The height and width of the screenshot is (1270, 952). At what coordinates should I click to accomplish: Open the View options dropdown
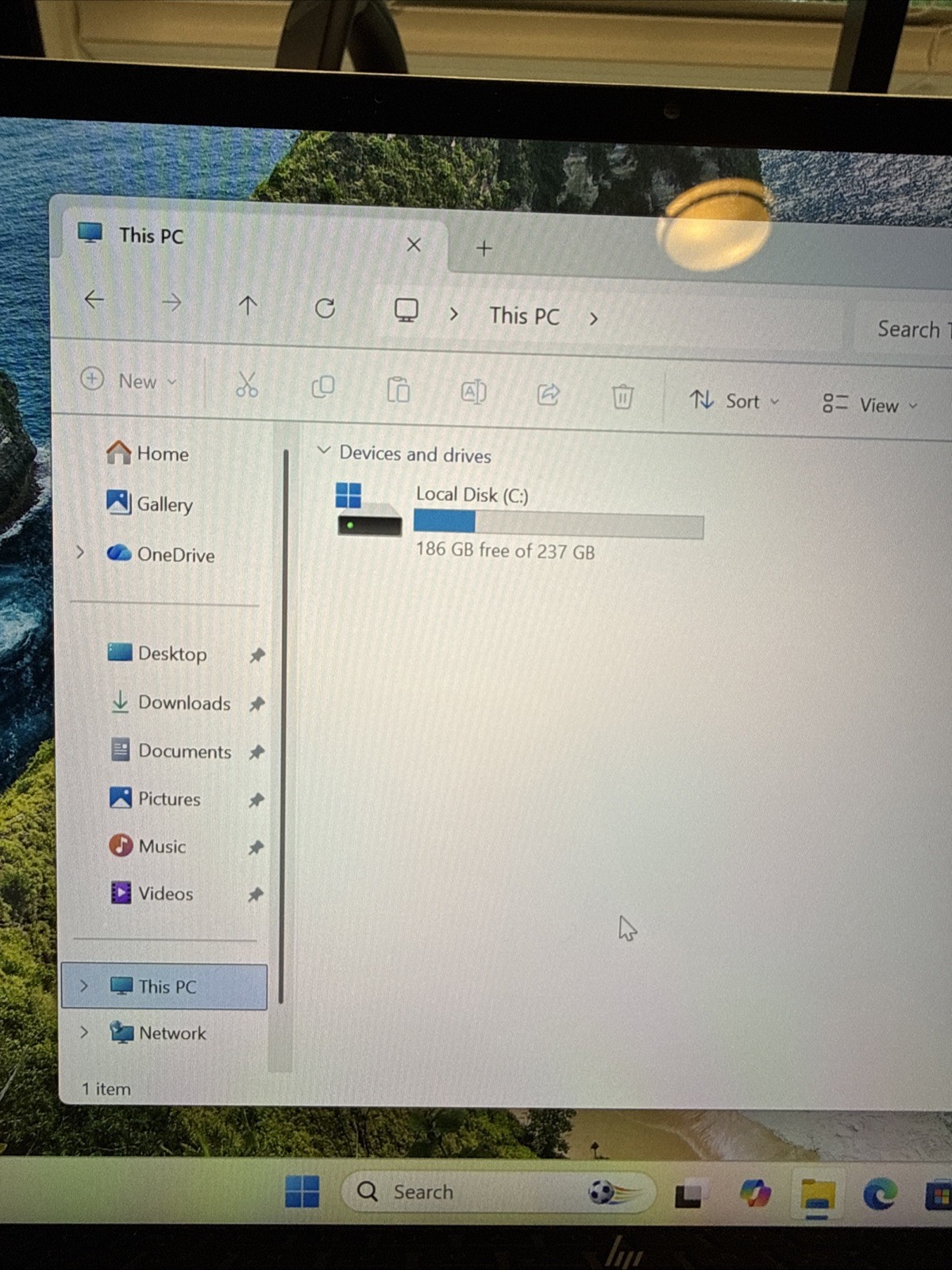pos(869,404)
